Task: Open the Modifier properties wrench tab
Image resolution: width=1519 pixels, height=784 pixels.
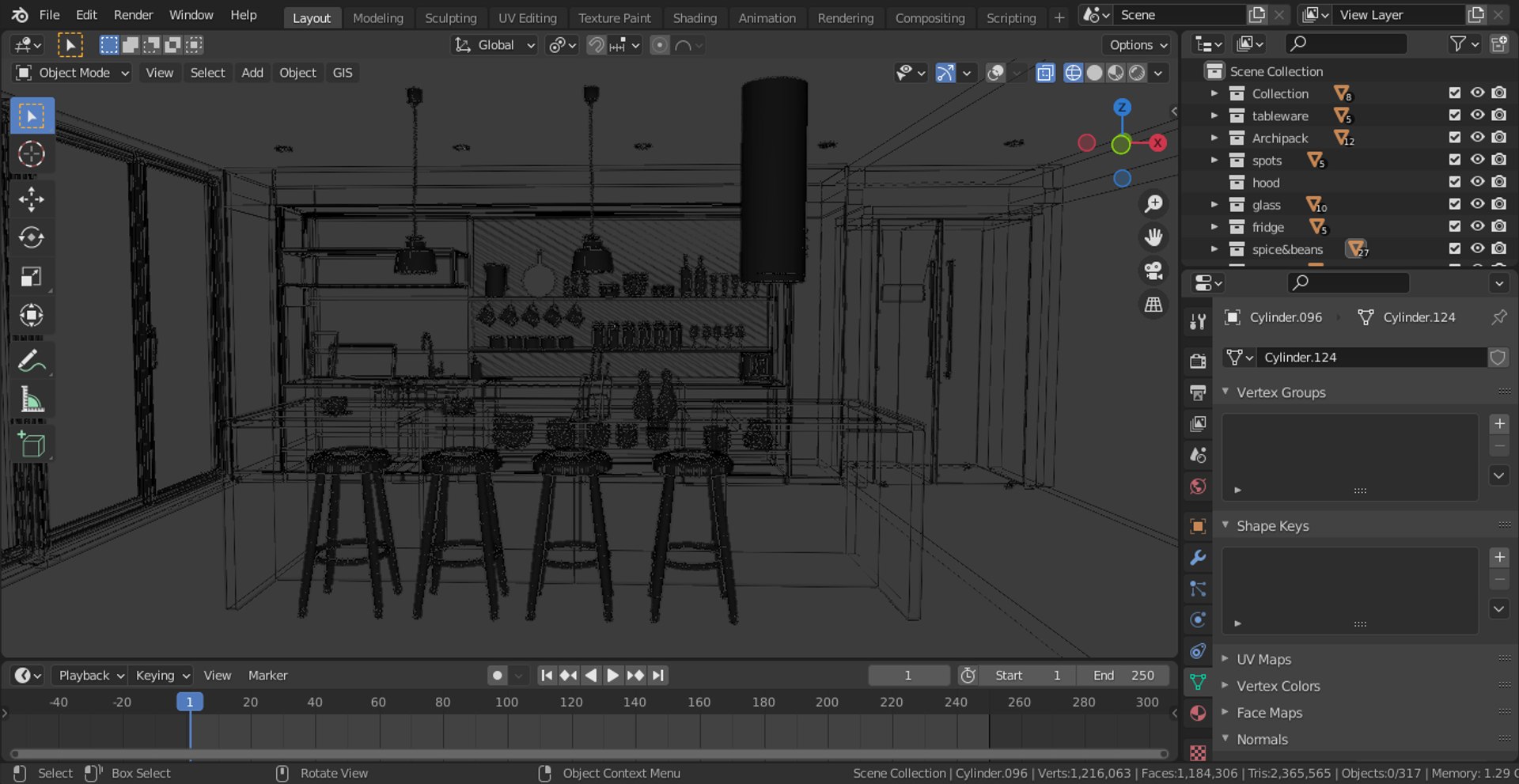Action: pos(1198,557)
